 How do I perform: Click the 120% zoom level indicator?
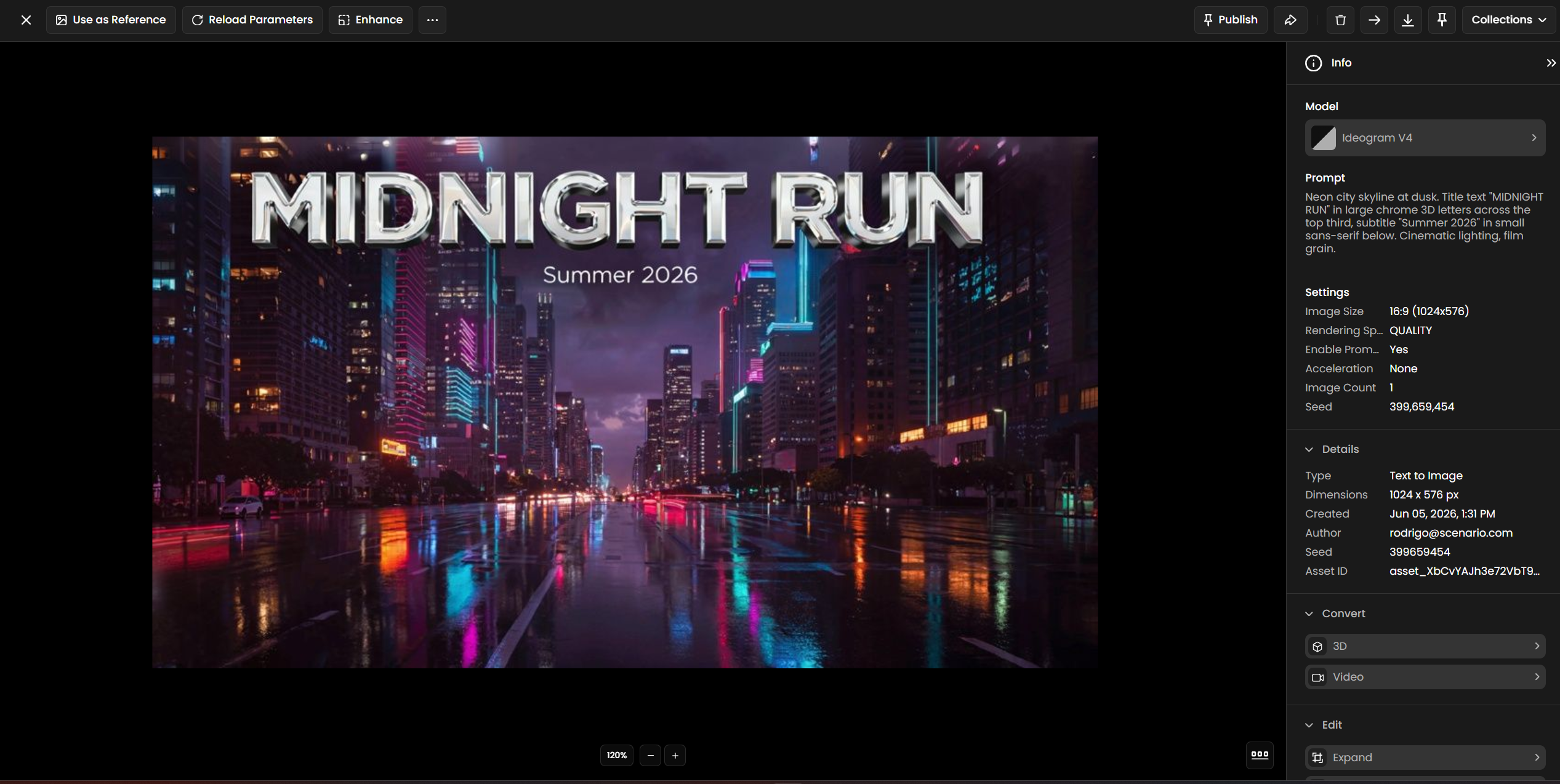617,755
